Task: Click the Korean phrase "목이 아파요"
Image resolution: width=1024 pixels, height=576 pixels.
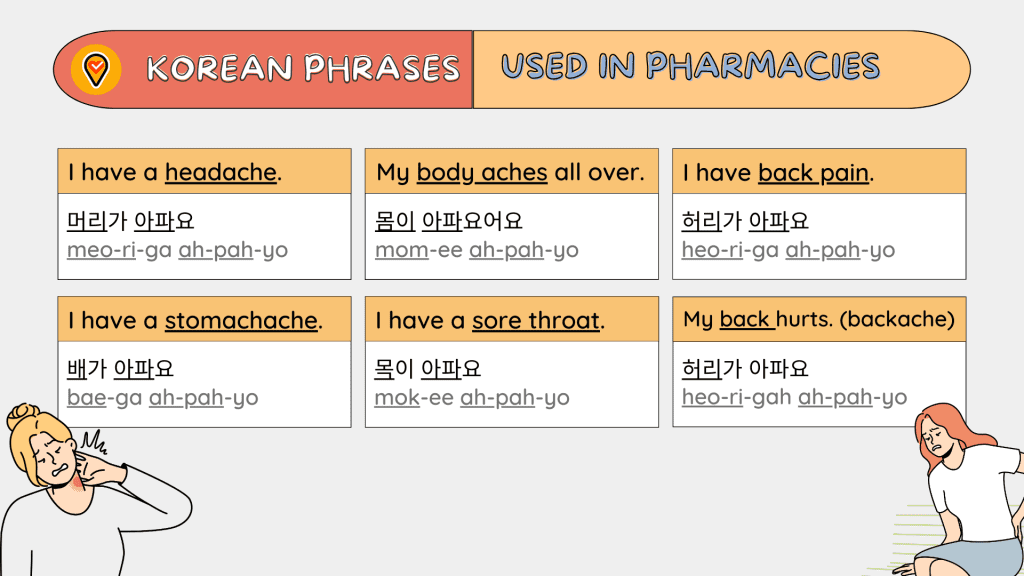Action: (x=428, y=370)
